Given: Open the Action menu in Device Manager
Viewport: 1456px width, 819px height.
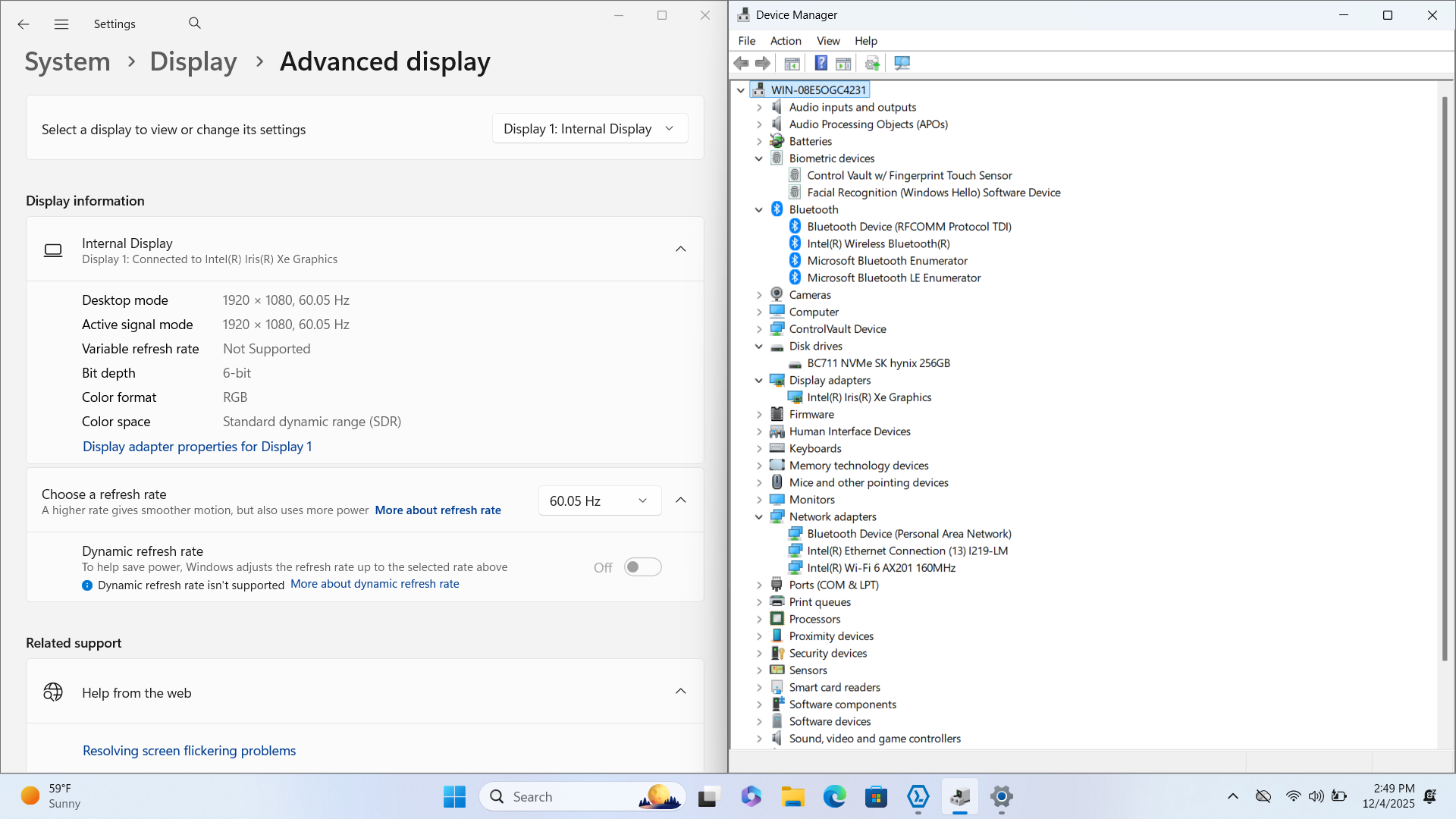Looking at the screenshot, I should 785,41.
